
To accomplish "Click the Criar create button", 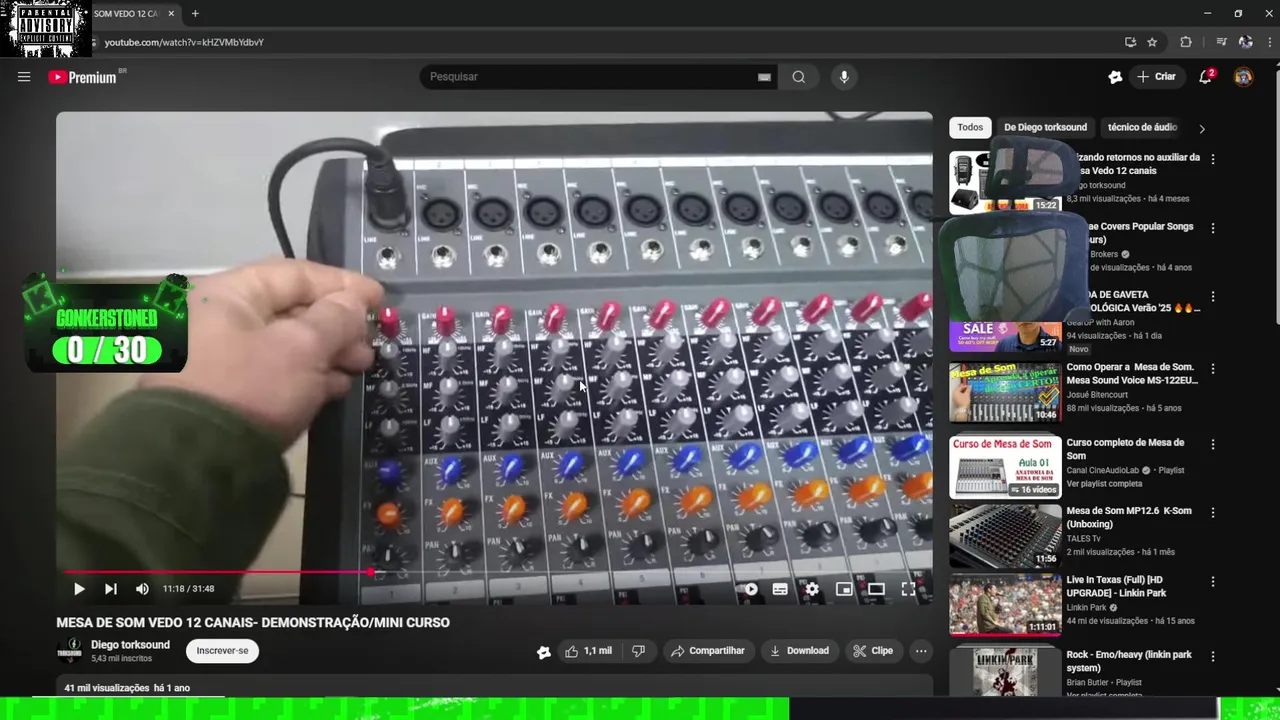I will (x=1156, y=77).
